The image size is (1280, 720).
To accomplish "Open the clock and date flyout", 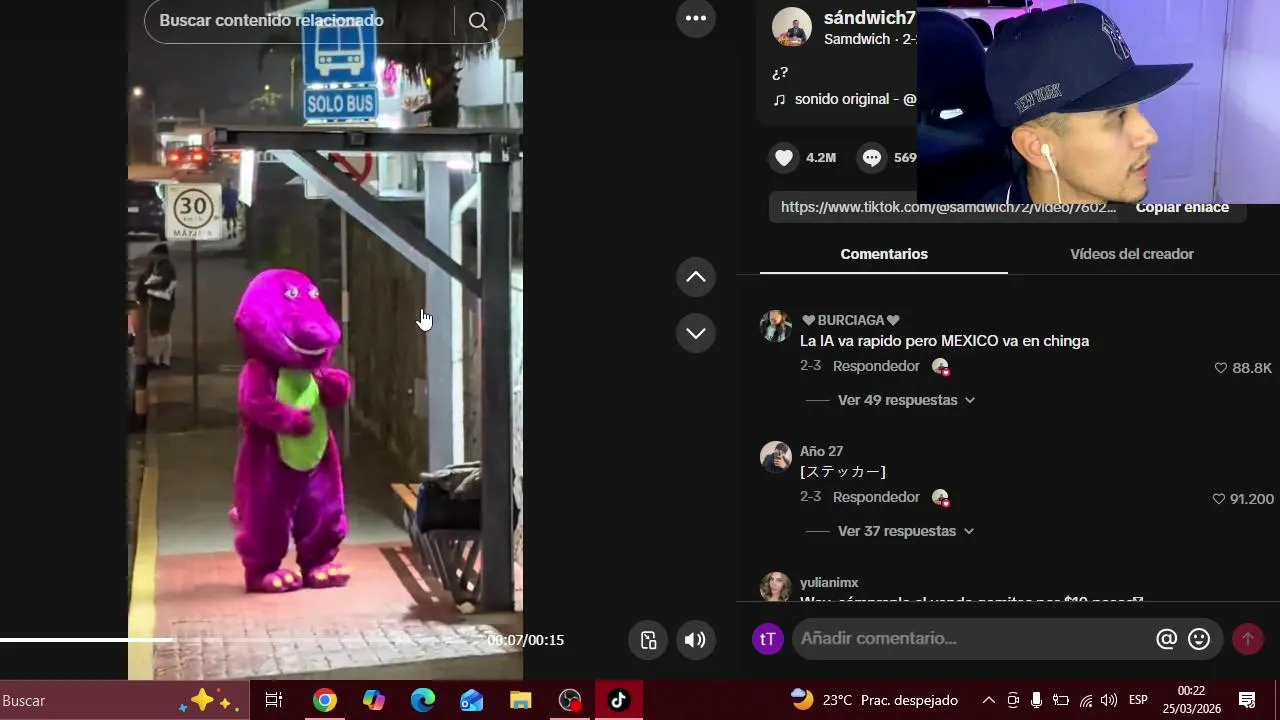I will tap(1191, 700).
